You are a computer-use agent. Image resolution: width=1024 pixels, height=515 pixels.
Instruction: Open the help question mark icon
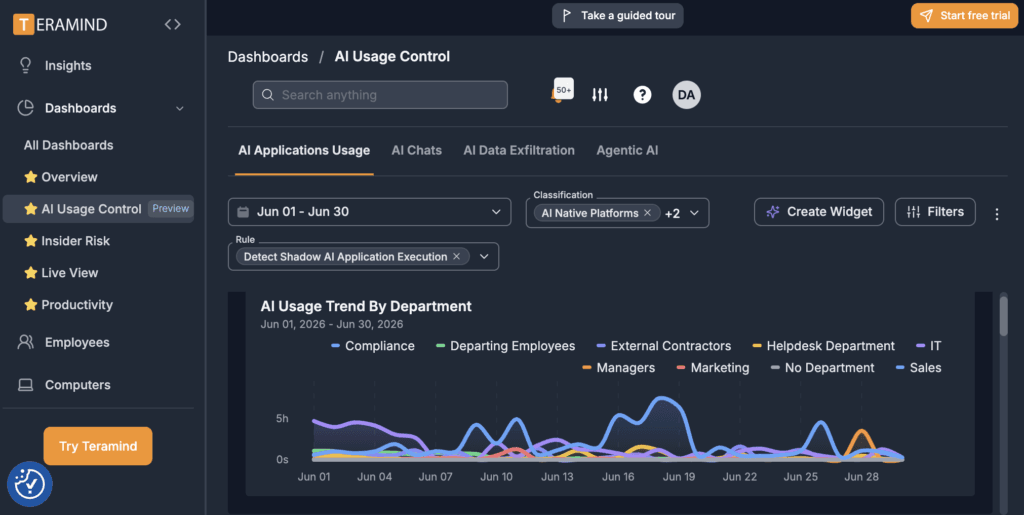pos(642,95)
